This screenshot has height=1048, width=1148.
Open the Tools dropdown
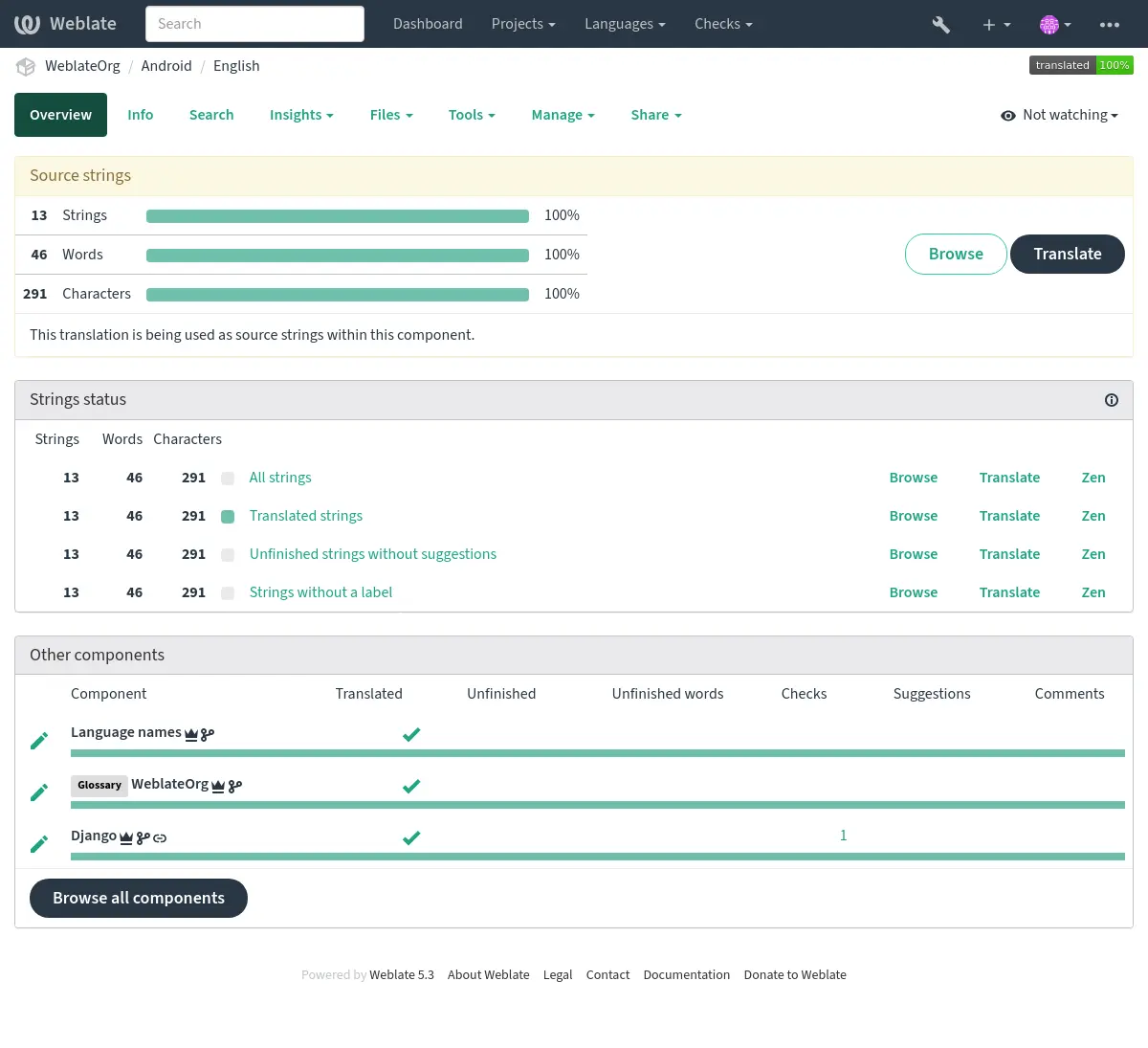pyautogui.click(x=472, y=115)
